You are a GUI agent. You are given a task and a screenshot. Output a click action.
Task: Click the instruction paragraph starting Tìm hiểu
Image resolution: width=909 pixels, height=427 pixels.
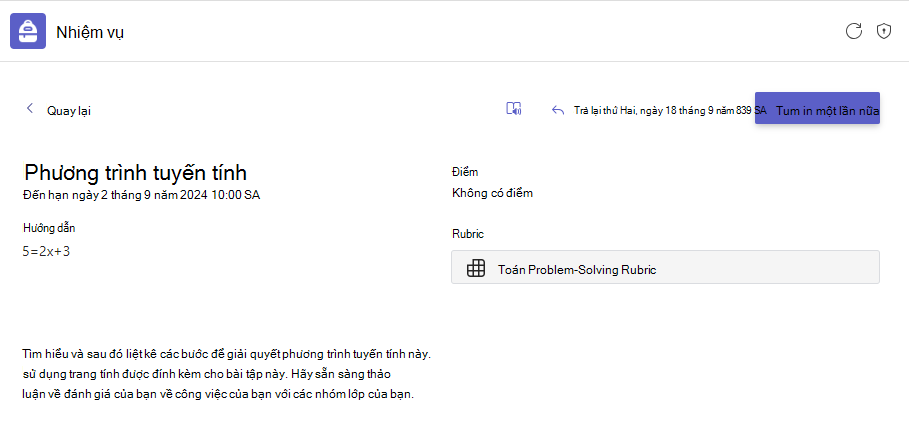227,374
